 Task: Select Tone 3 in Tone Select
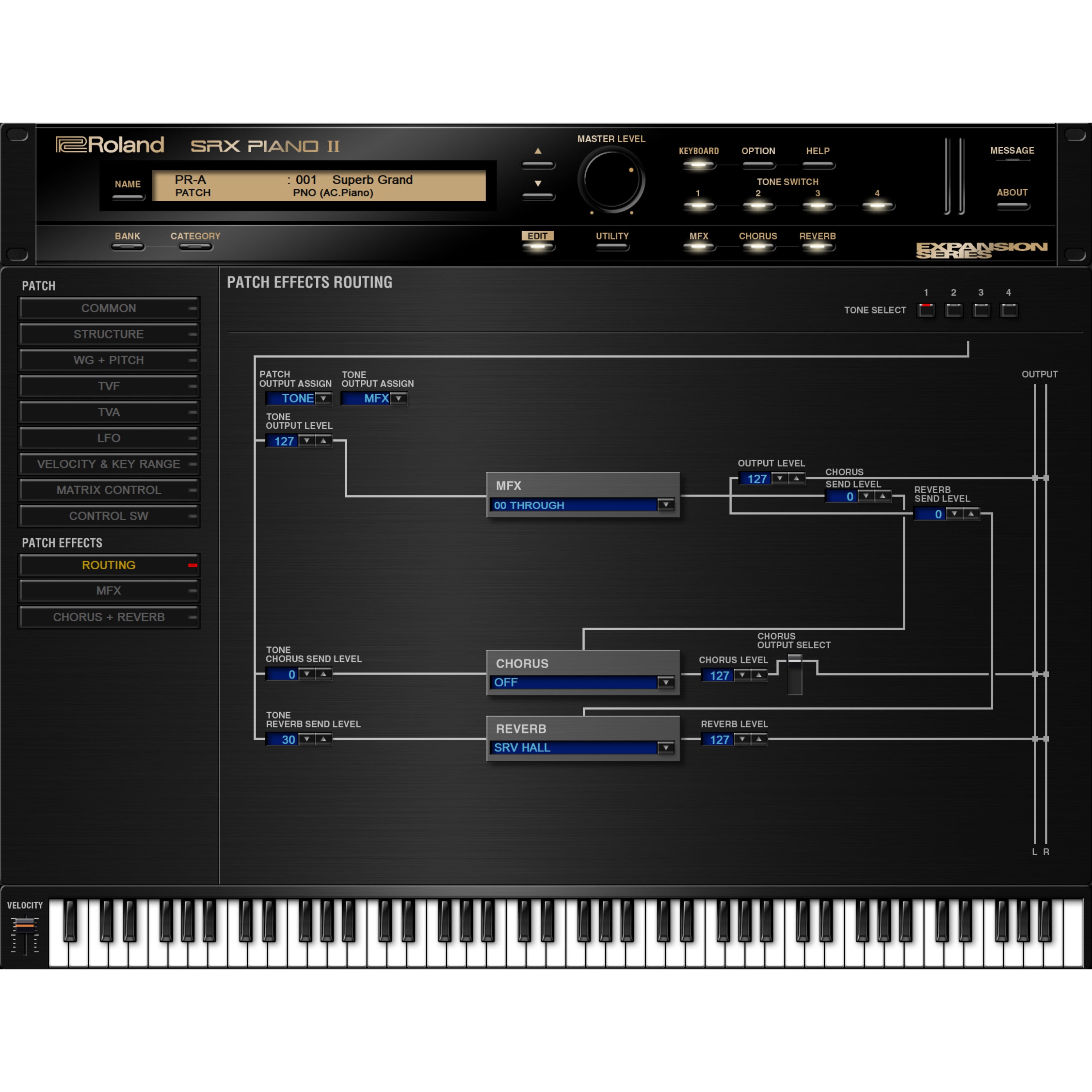tap(981, 310)
